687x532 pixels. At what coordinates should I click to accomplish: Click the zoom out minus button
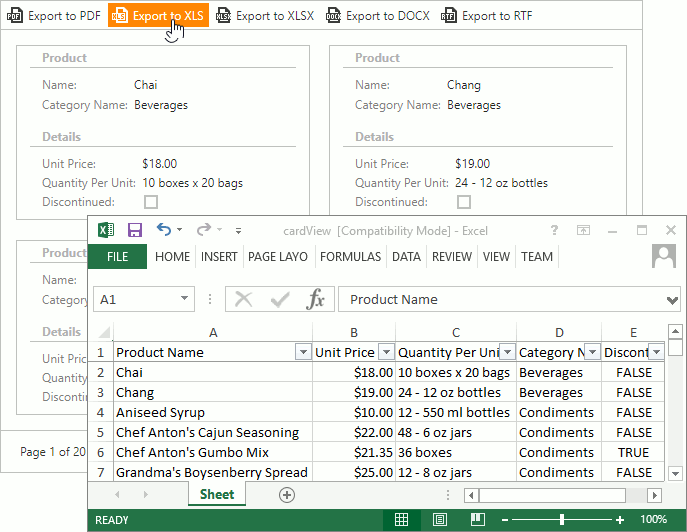[x=505, y=520]
